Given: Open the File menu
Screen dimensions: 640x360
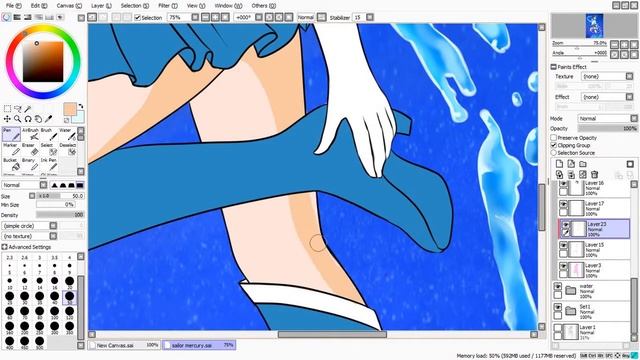Looking at the screenshot, I should [x=13, y=6].
